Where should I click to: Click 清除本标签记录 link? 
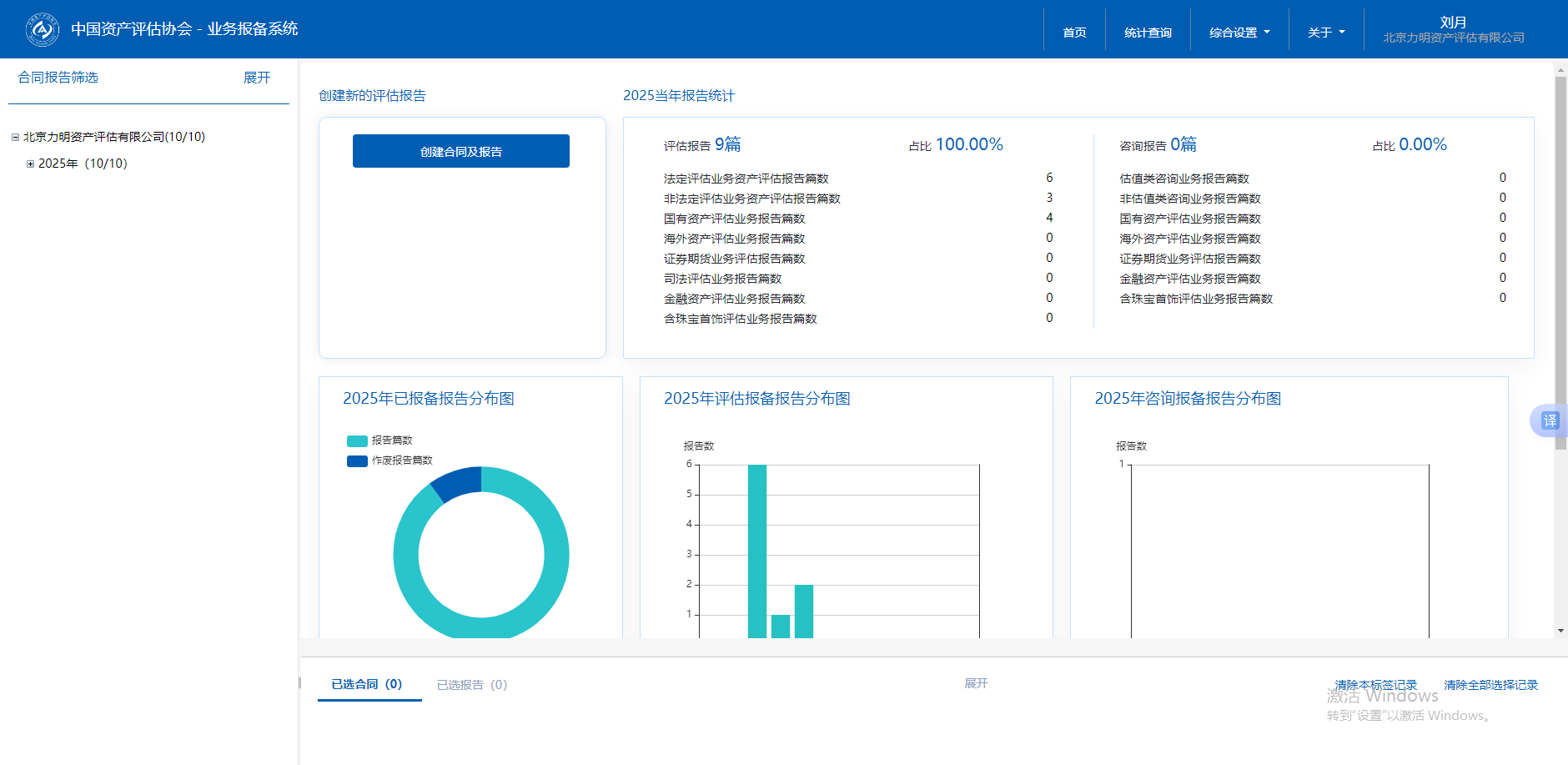click(1375, 685)
